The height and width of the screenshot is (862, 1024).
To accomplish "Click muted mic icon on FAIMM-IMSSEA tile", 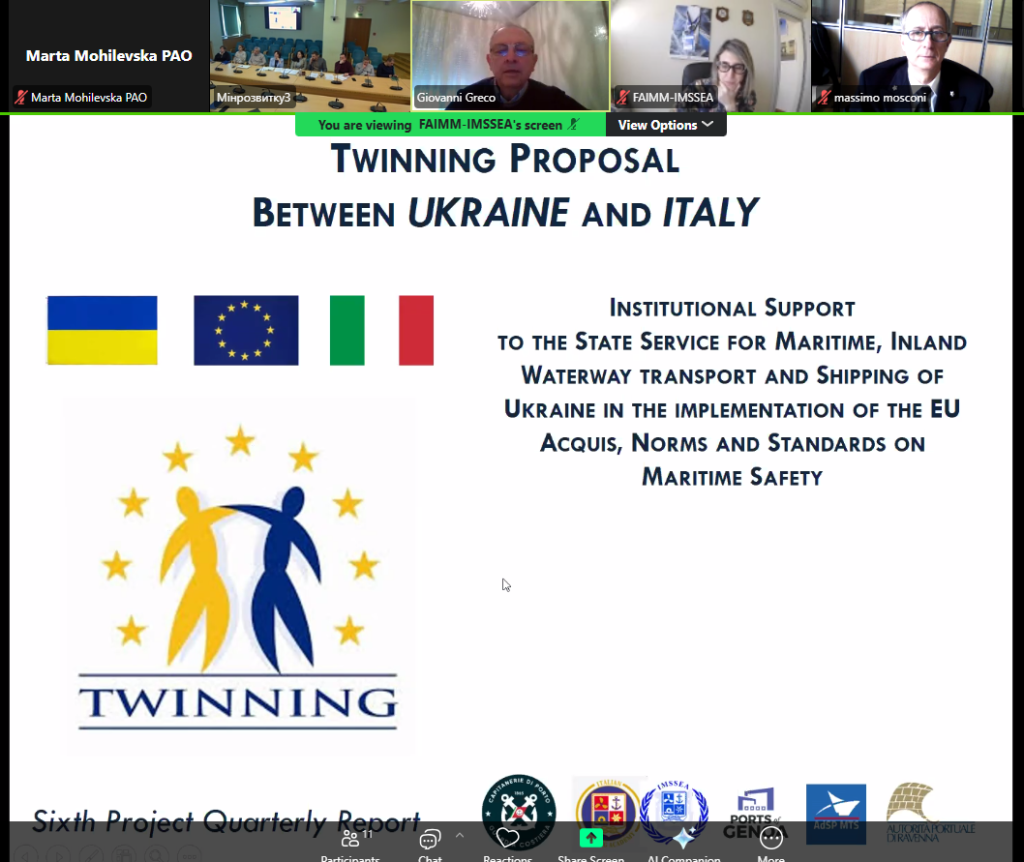I will (x=622, y=98).
